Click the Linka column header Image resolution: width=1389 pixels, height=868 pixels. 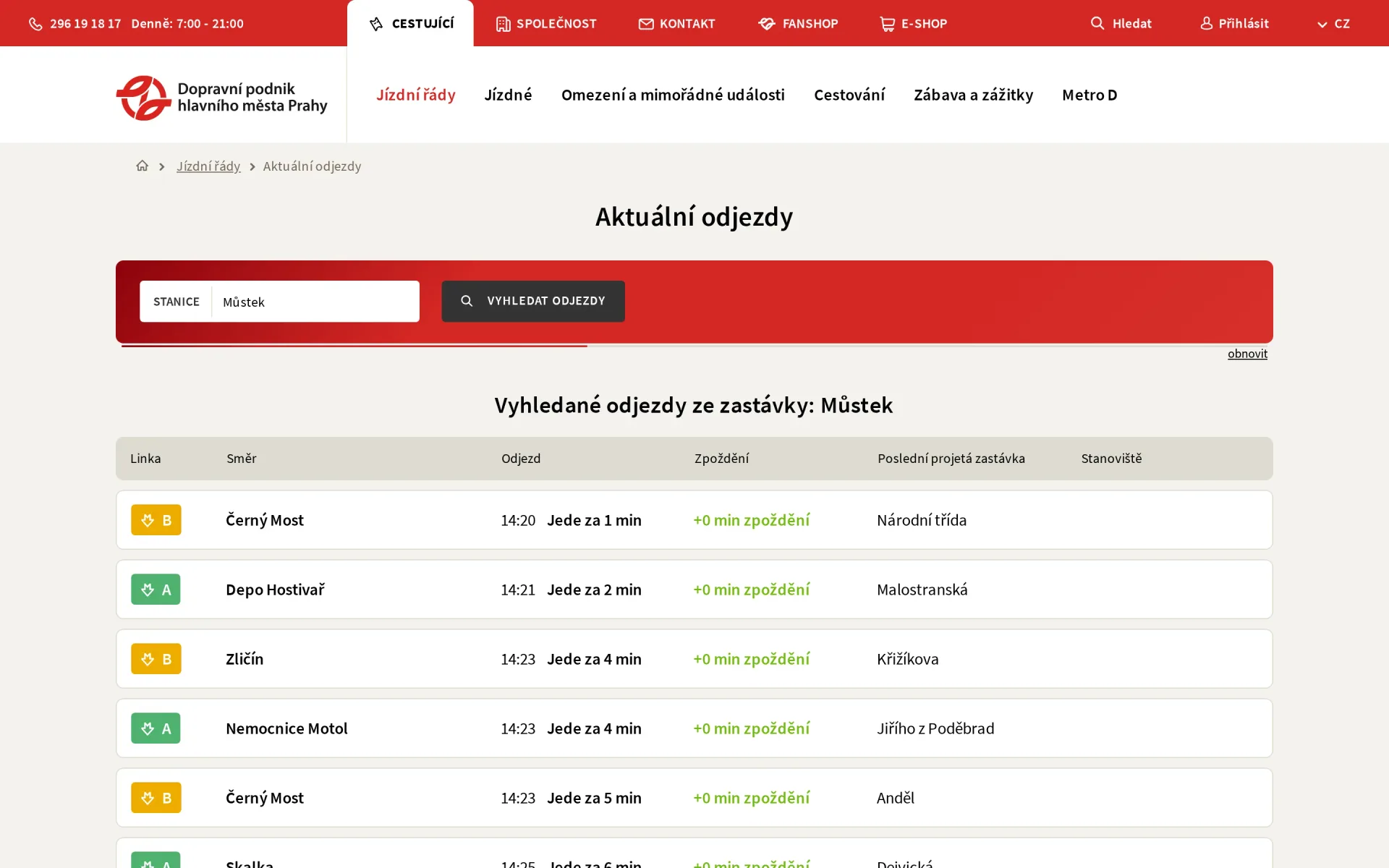145,459
